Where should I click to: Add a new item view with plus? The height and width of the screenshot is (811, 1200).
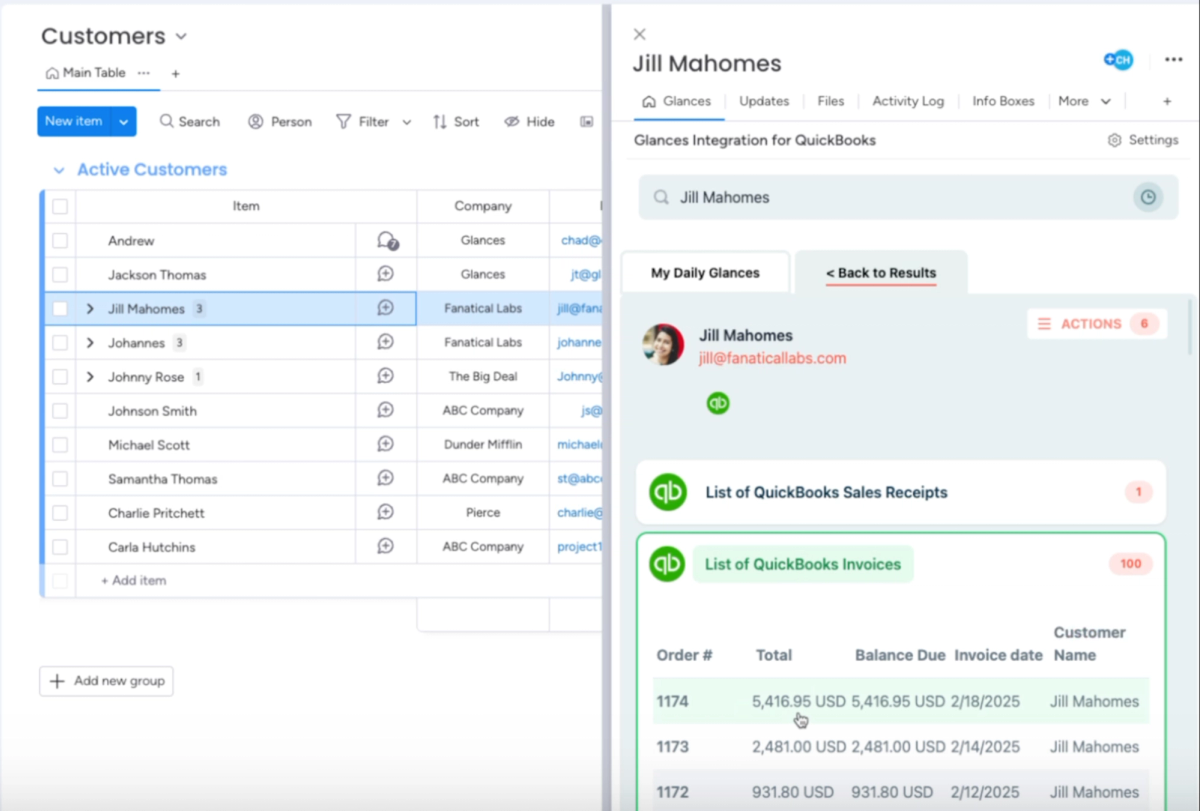pos(1166,101)
